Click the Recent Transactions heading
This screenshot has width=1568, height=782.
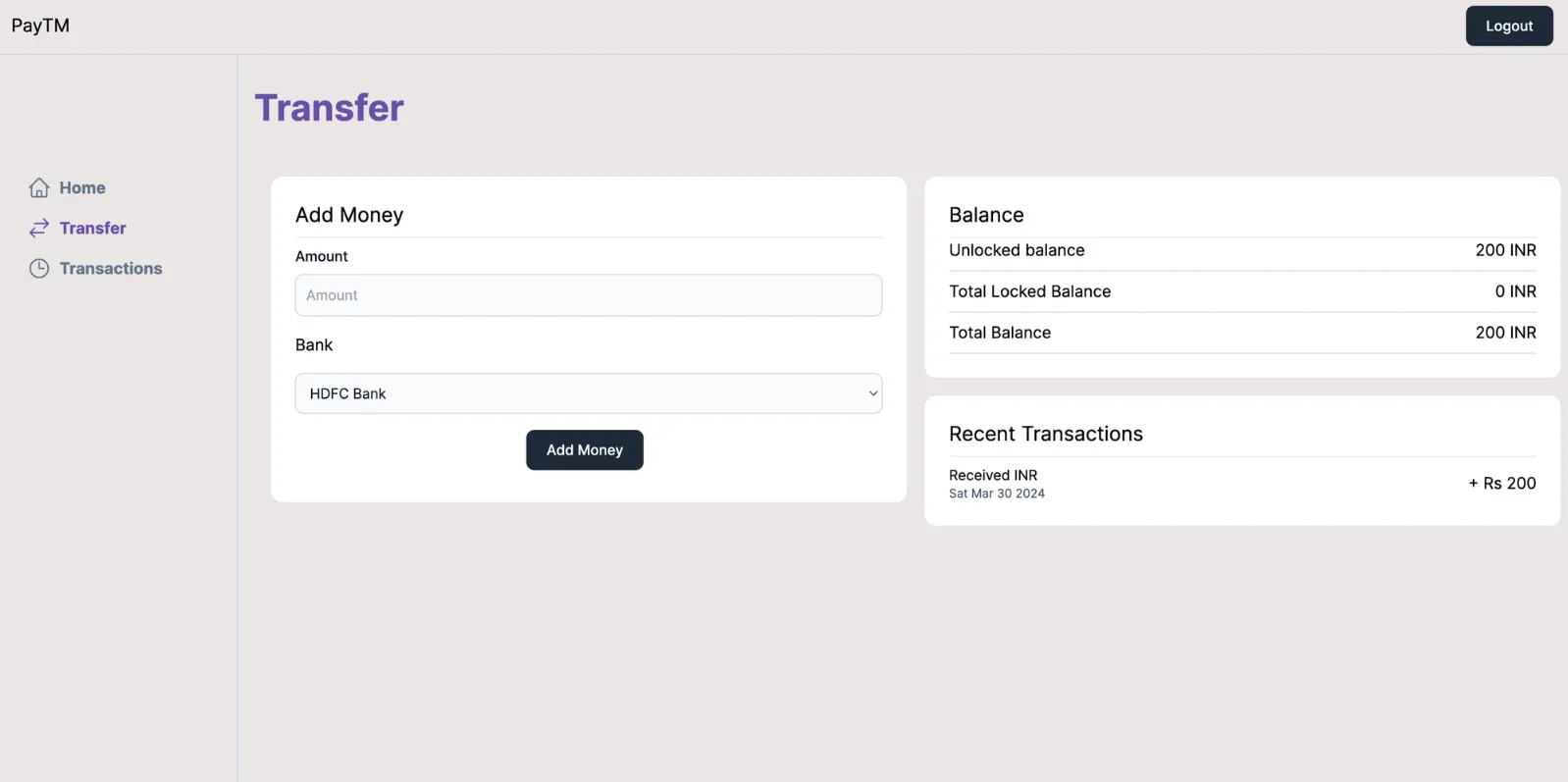pyautogui.click(x=1046, y=434)
